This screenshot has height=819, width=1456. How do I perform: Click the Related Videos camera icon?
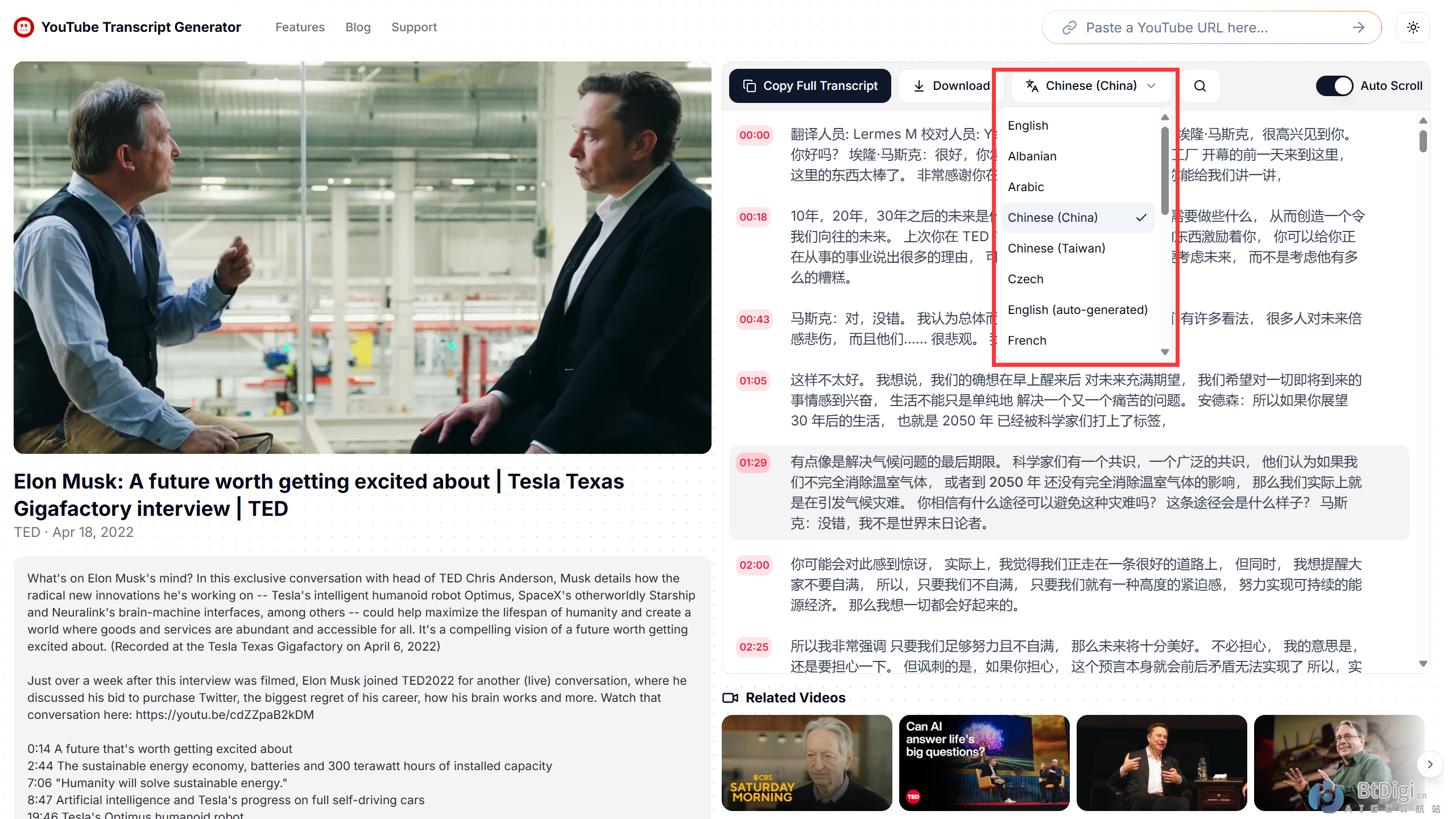tap(730, 697)
